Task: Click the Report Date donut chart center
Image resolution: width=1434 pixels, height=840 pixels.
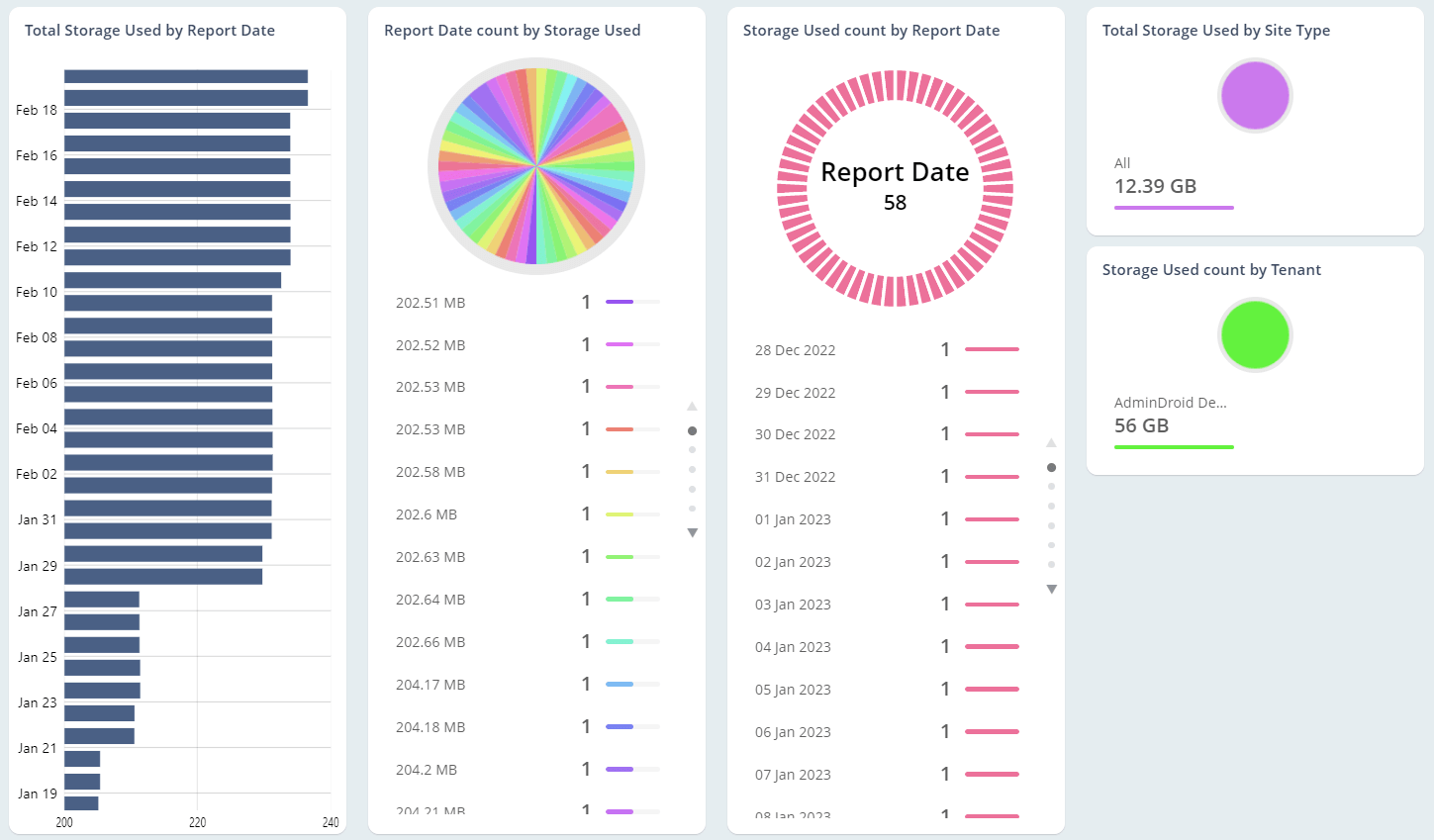Action: point(895,187)
